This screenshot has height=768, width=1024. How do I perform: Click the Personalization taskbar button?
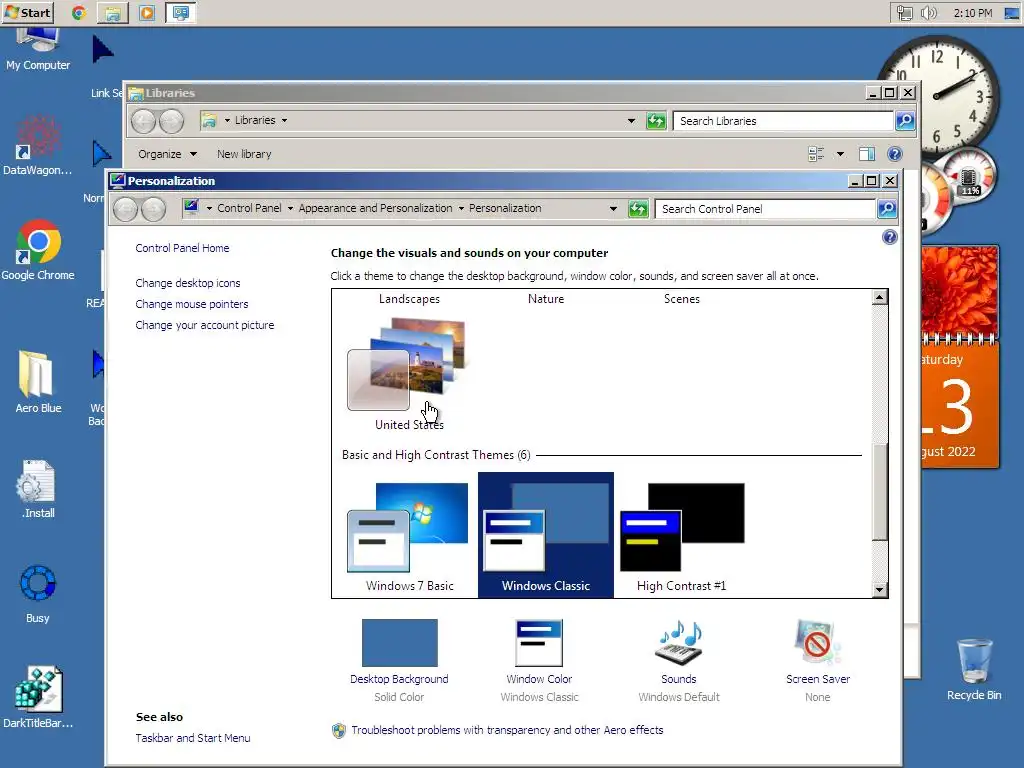pyautogui.click(x=181, y=12)
